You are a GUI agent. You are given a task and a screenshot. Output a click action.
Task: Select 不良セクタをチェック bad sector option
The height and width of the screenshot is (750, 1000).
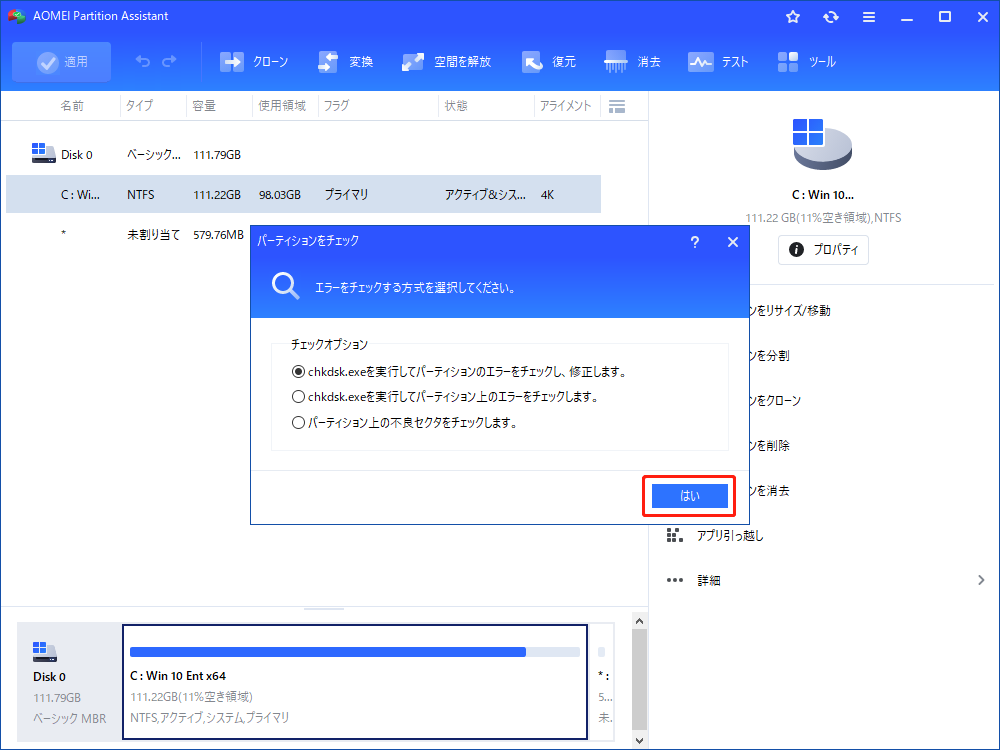point(404,422)
